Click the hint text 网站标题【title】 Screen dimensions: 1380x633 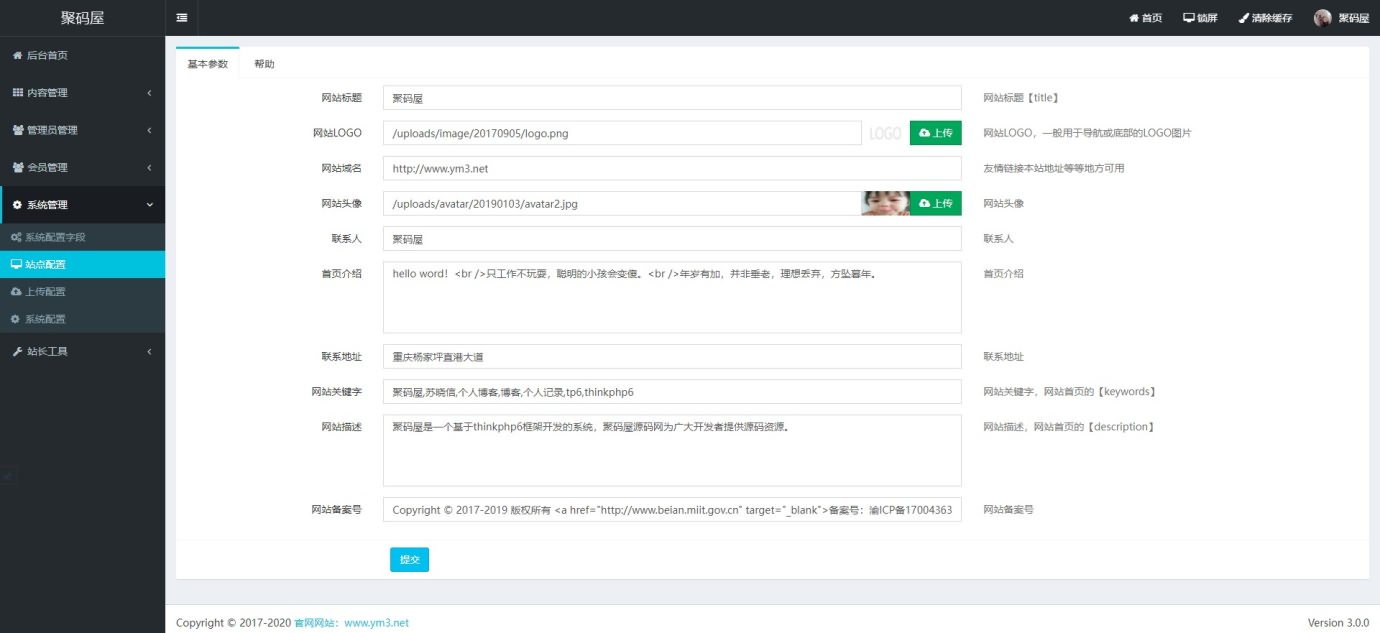tap(1021, 98)
